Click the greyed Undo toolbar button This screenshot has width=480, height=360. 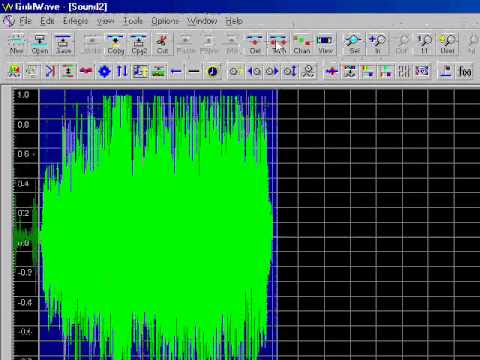(91, 44)
